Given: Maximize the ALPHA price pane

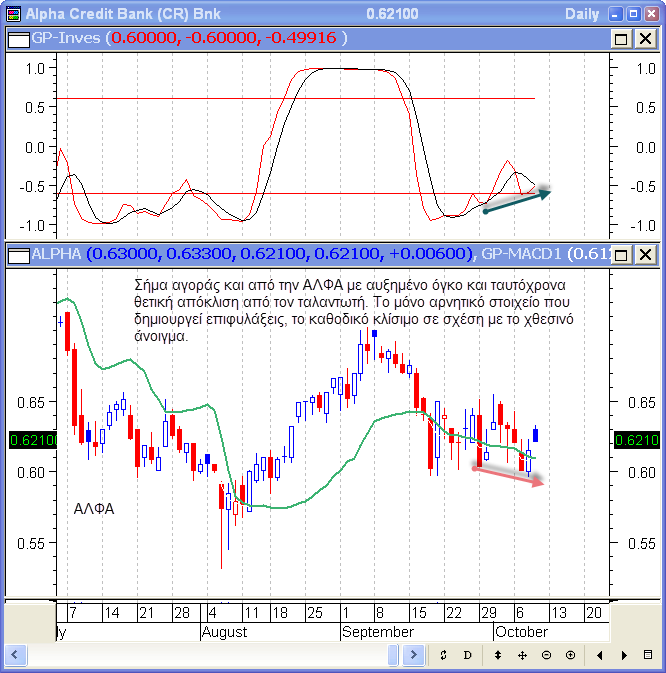Looking at the screenshot, I should tap(621, 255).
